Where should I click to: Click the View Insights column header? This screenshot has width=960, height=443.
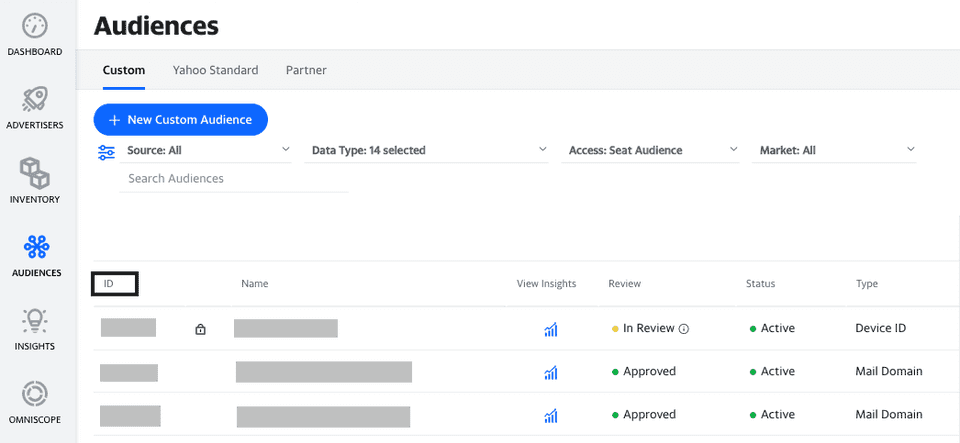546,284
